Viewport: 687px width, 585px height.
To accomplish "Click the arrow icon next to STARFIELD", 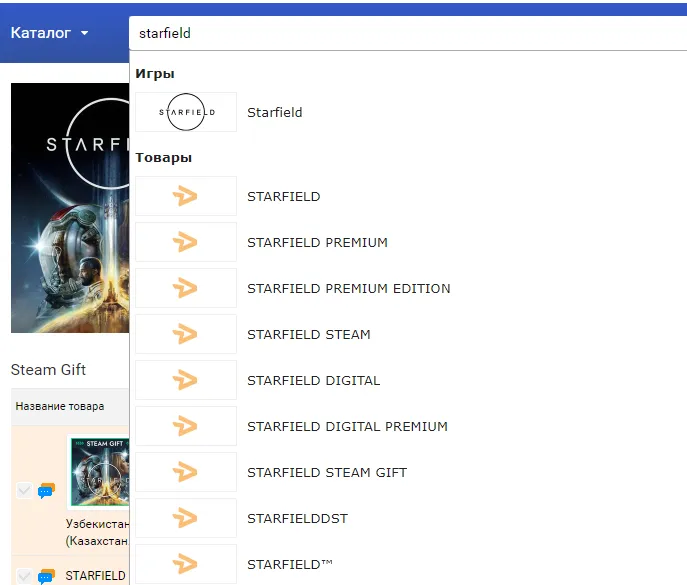I will pyautogui.click(x=186, y=196).
